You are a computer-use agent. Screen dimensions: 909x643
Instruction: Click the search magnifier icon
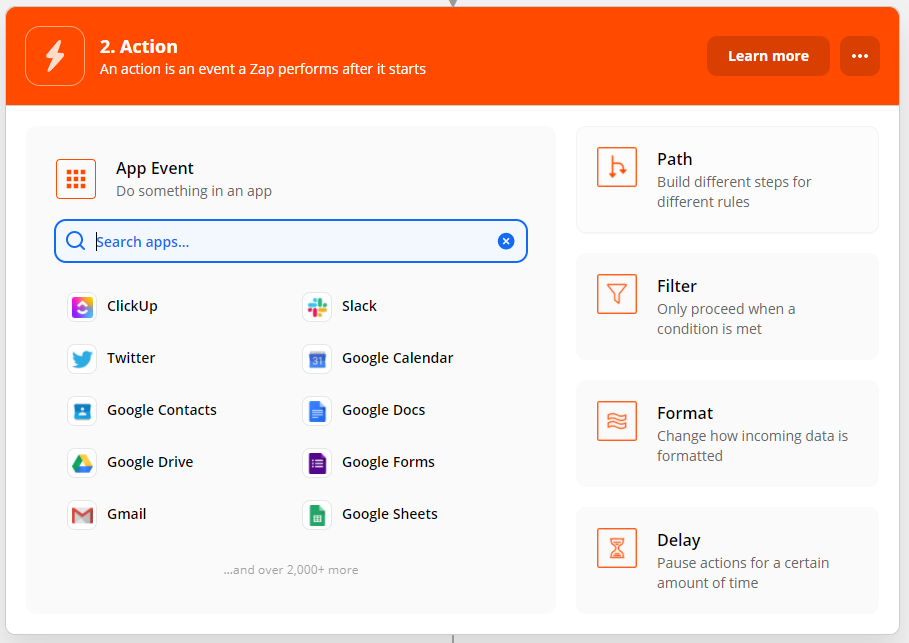pos(75,241)
